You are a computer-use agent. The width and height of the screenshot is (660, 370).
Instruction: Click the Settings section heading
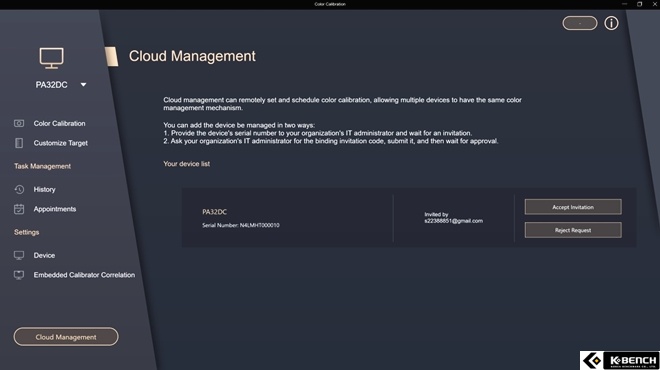click(x=27, y=232)
